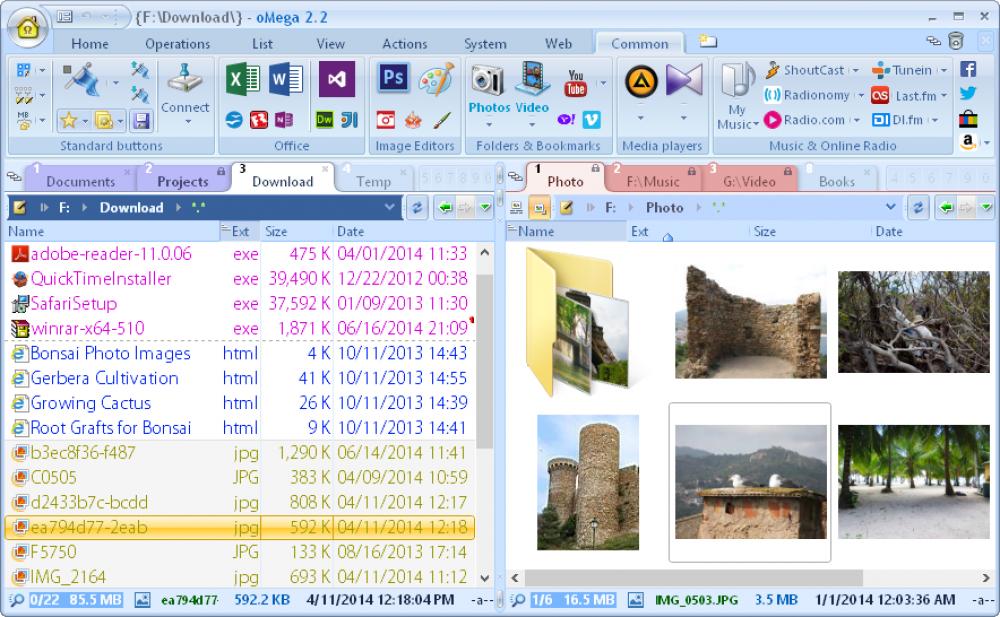This screenshot has height=617, width=1000.
Task: Open the YouTube bookmark icon
Action: point(576,83)
